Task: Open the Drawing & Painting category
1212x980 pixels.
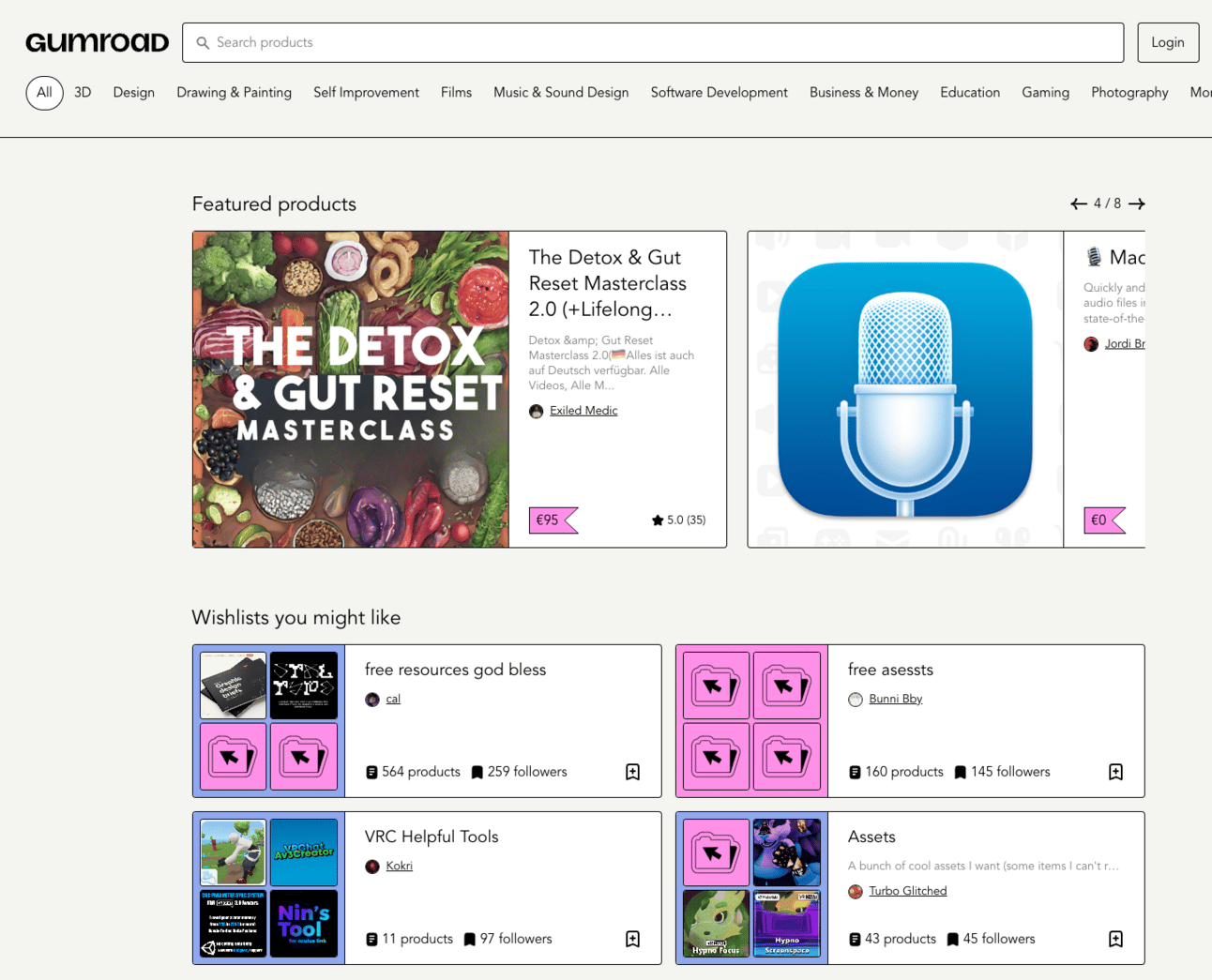Action: pos(235,93)
